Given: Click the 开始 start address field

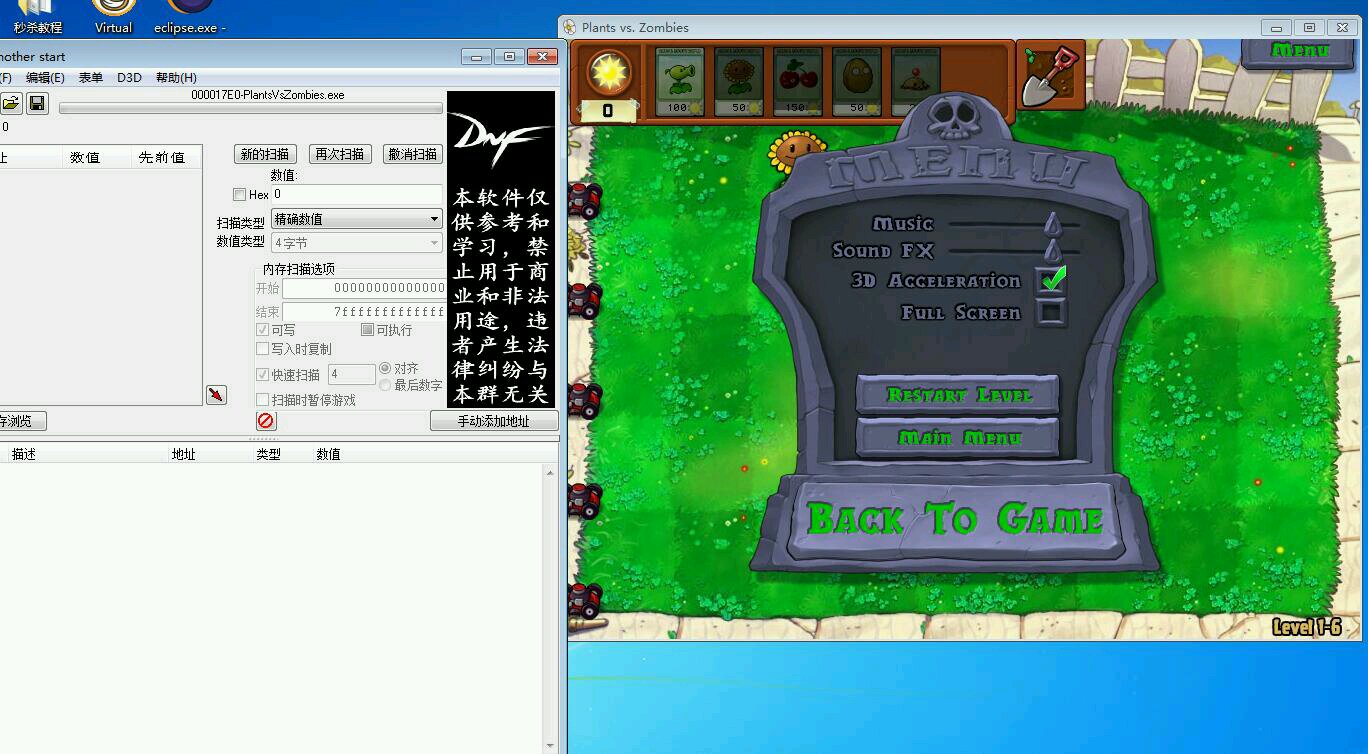Looking at the screenshot, I should point(364,288).
